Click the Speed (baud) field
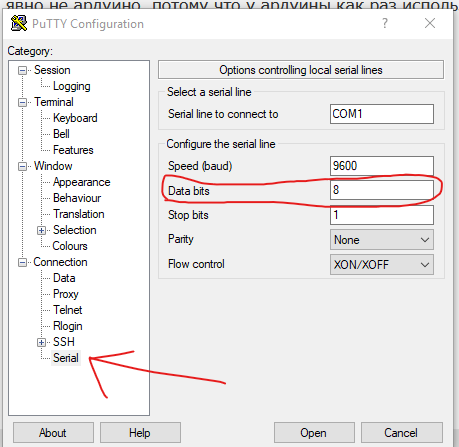 [382, 166]
